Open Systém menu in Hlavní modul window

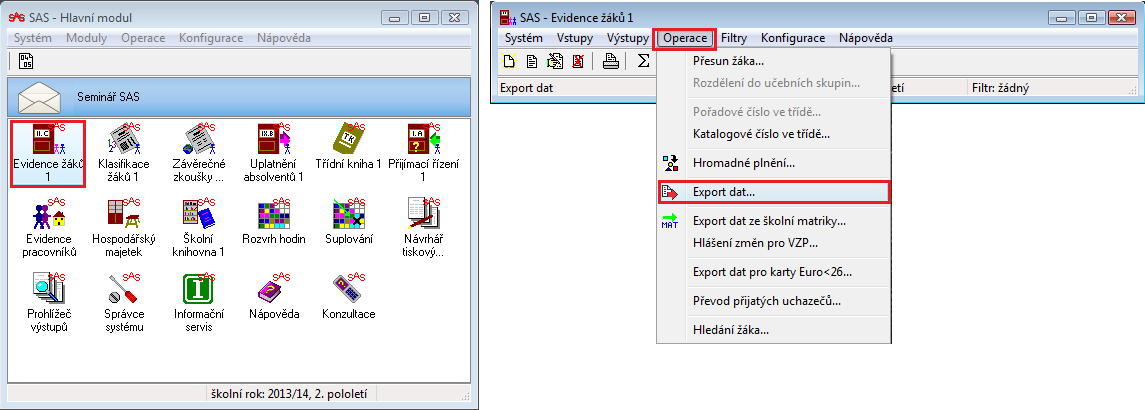pos(33,38)
